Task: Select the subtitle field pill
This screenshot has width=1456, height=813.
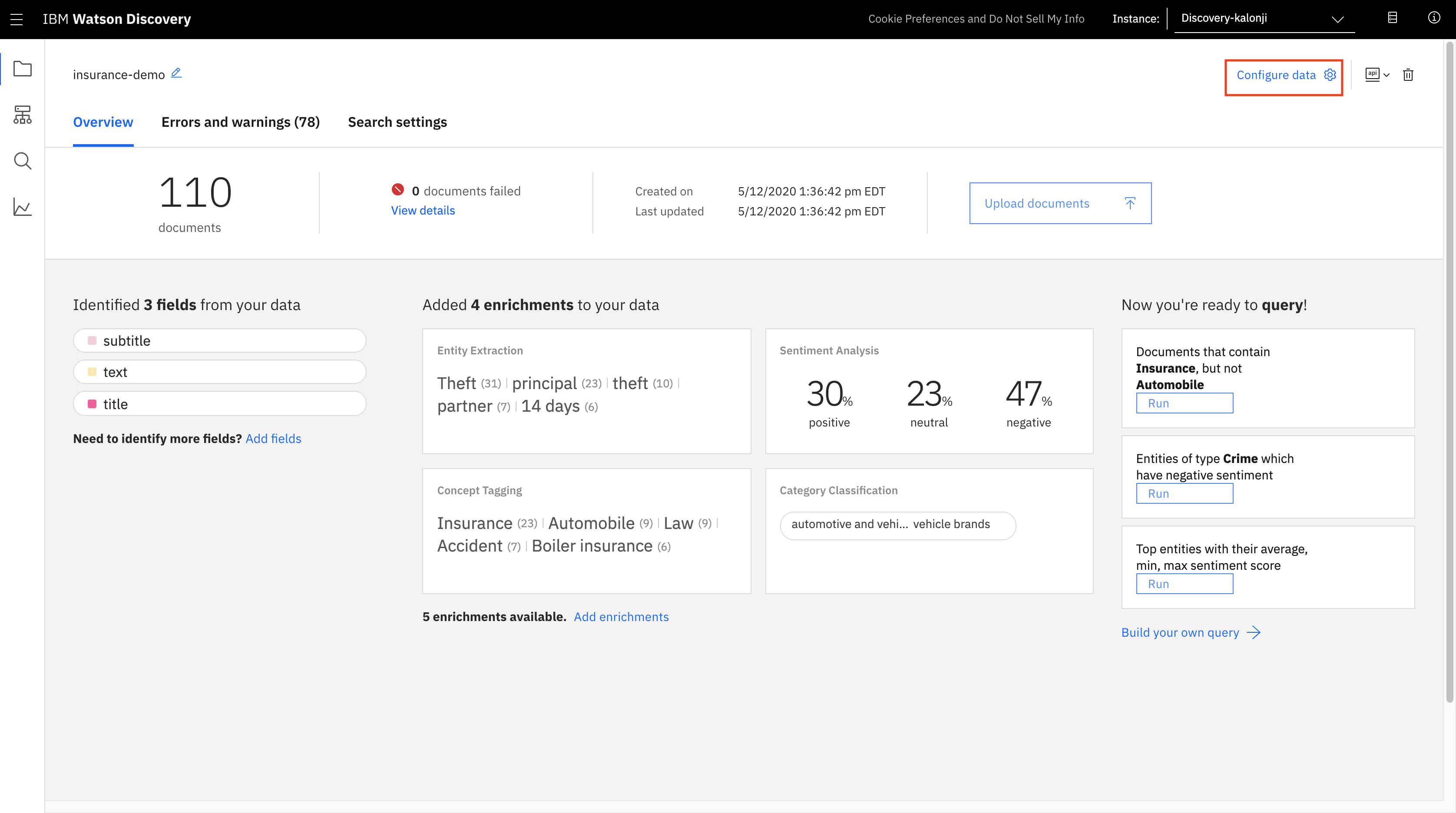Action: coord(219,340)
